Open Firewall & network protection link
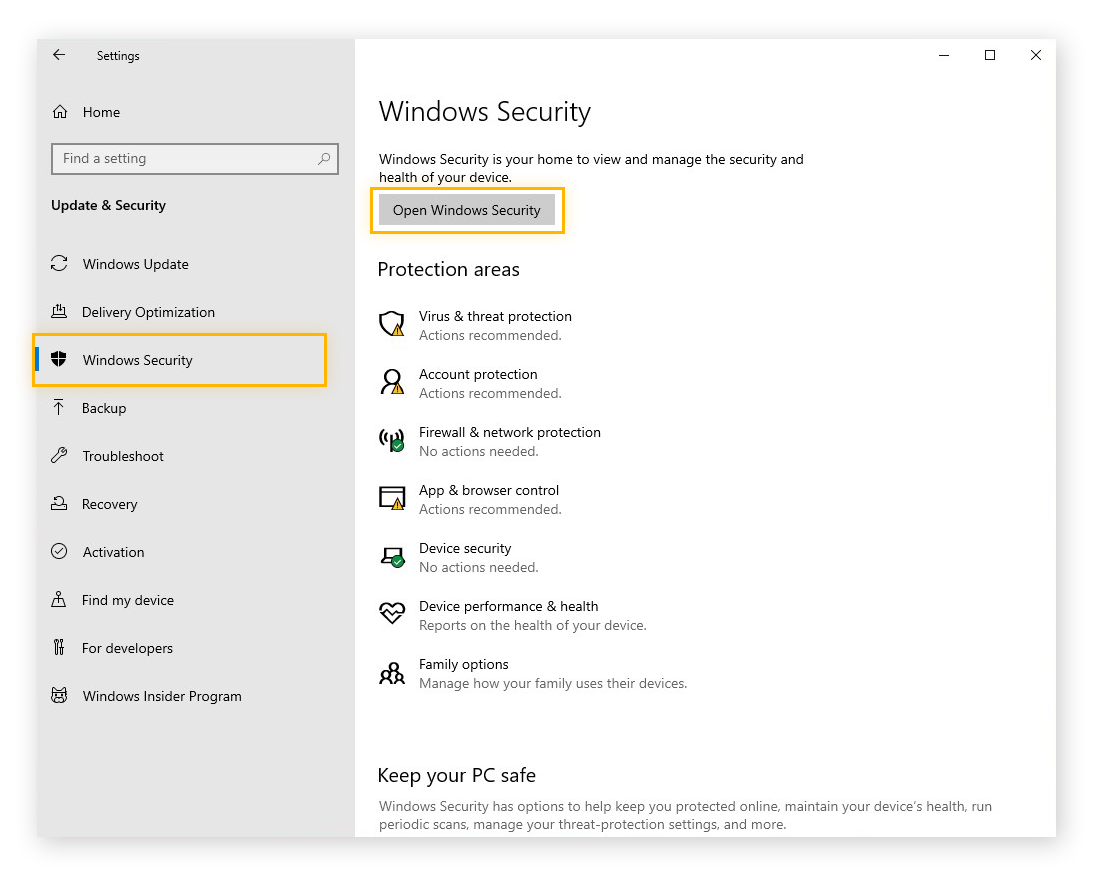This screenshot has height=883, width=1096. tap(510, 432)
